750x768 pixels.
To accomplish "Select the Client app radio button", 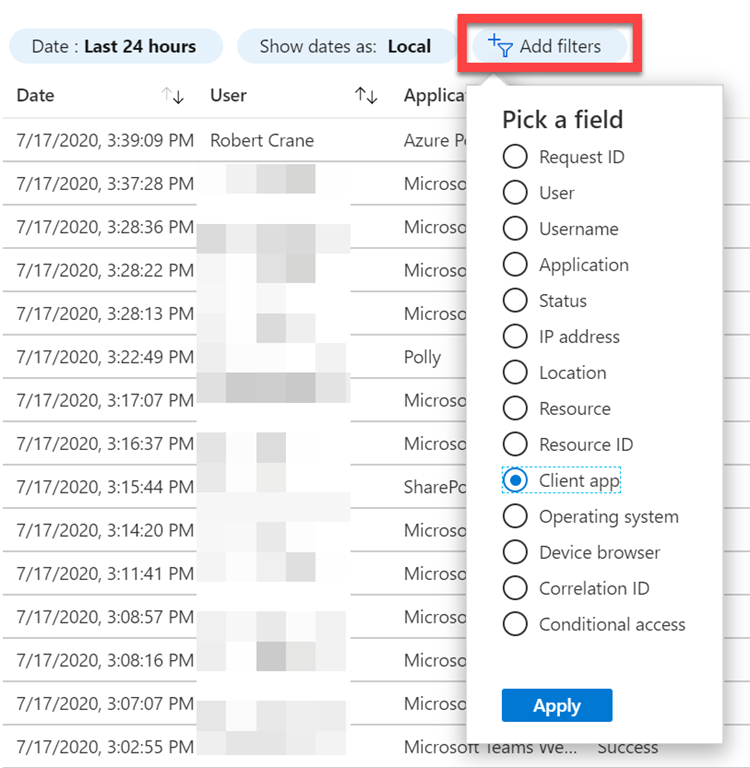I will tap(515, 481).
